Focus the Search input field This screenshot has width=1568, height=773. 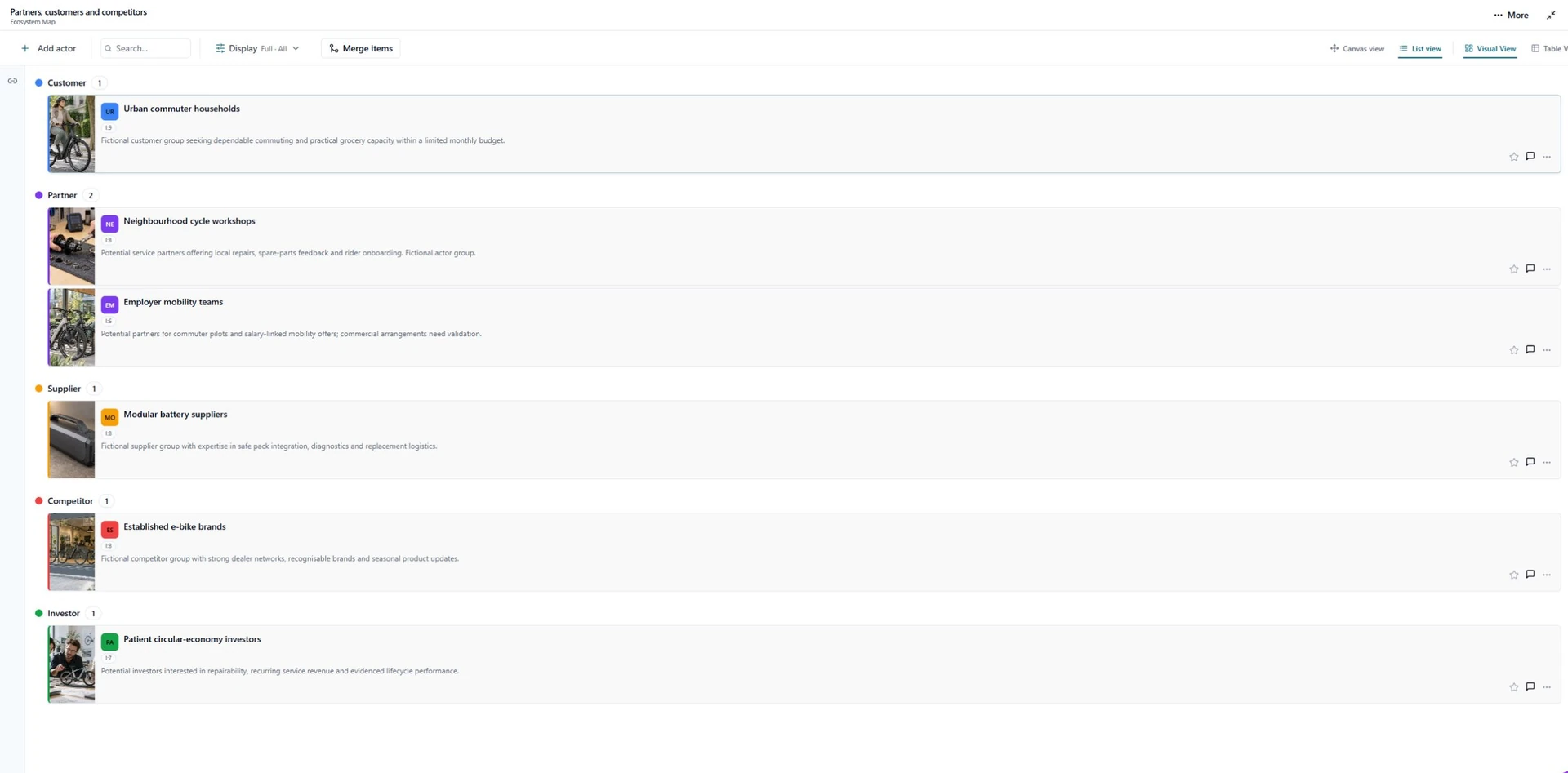[x=145, y=48]
